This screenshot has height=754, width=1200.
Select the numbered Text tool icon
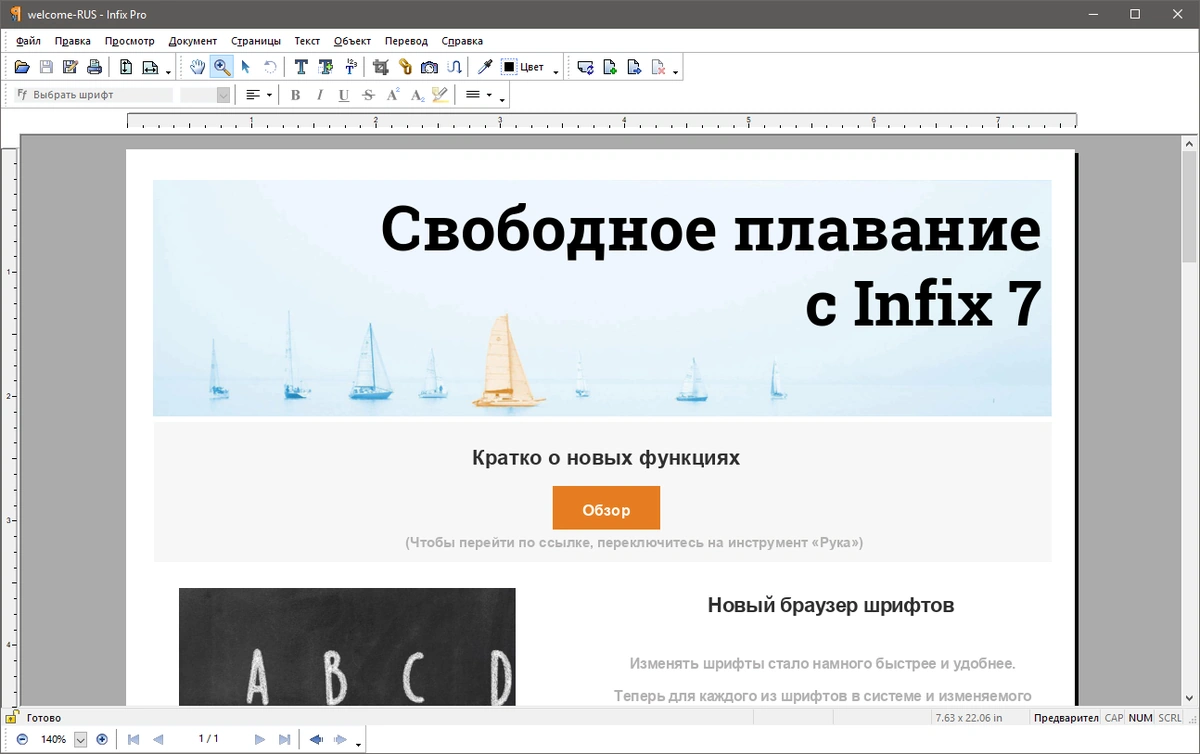tap(350, 67)
